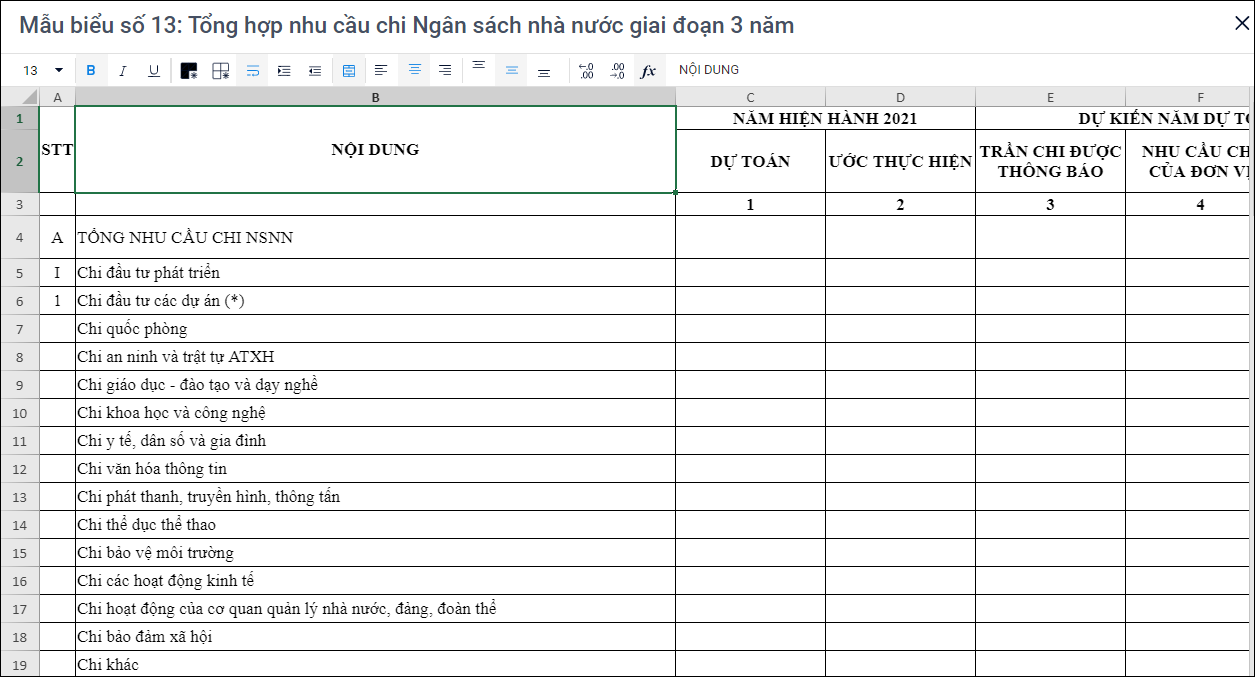This screenshot has height=677, width=1255.
Task: Toggle wrap text in cell
Action: pos(253,70)
